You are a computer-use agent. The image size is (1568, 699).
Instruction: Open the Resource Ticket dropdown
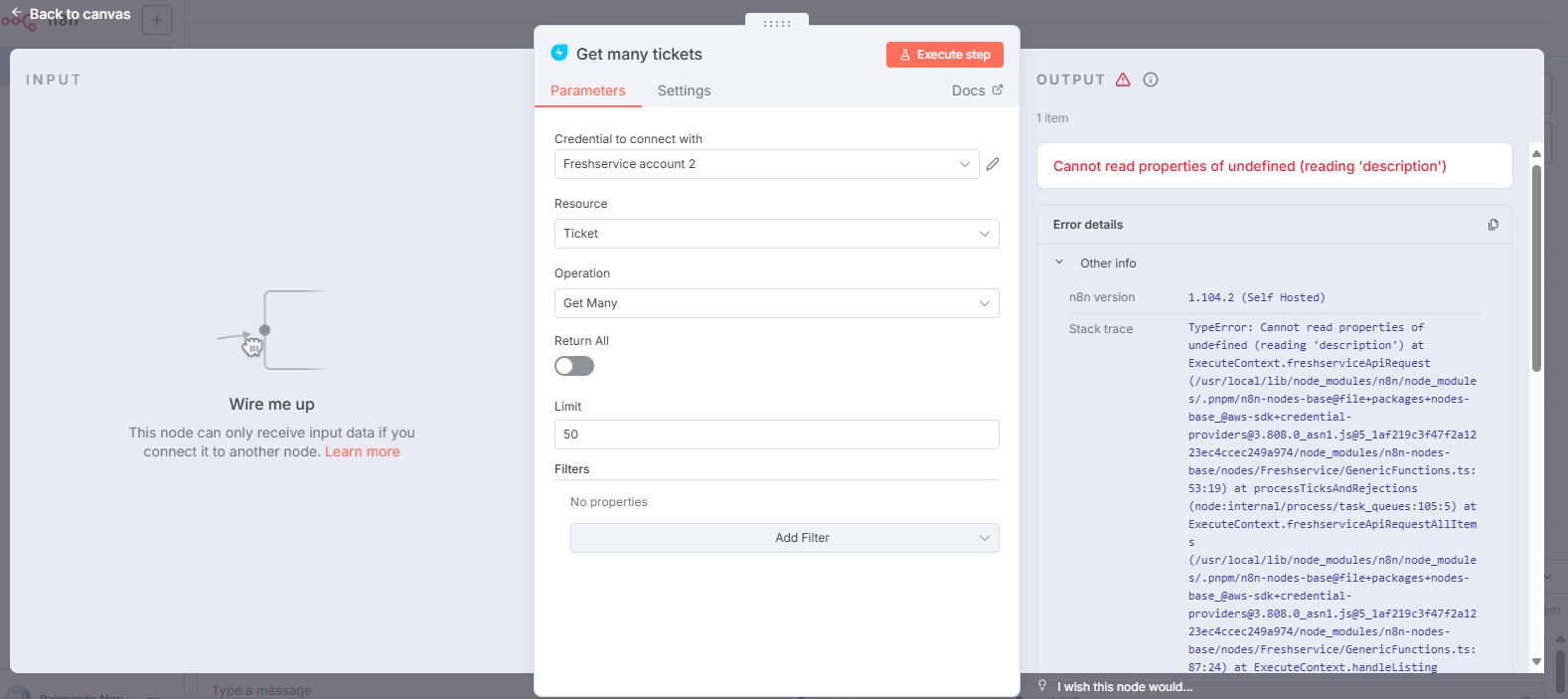776,234
